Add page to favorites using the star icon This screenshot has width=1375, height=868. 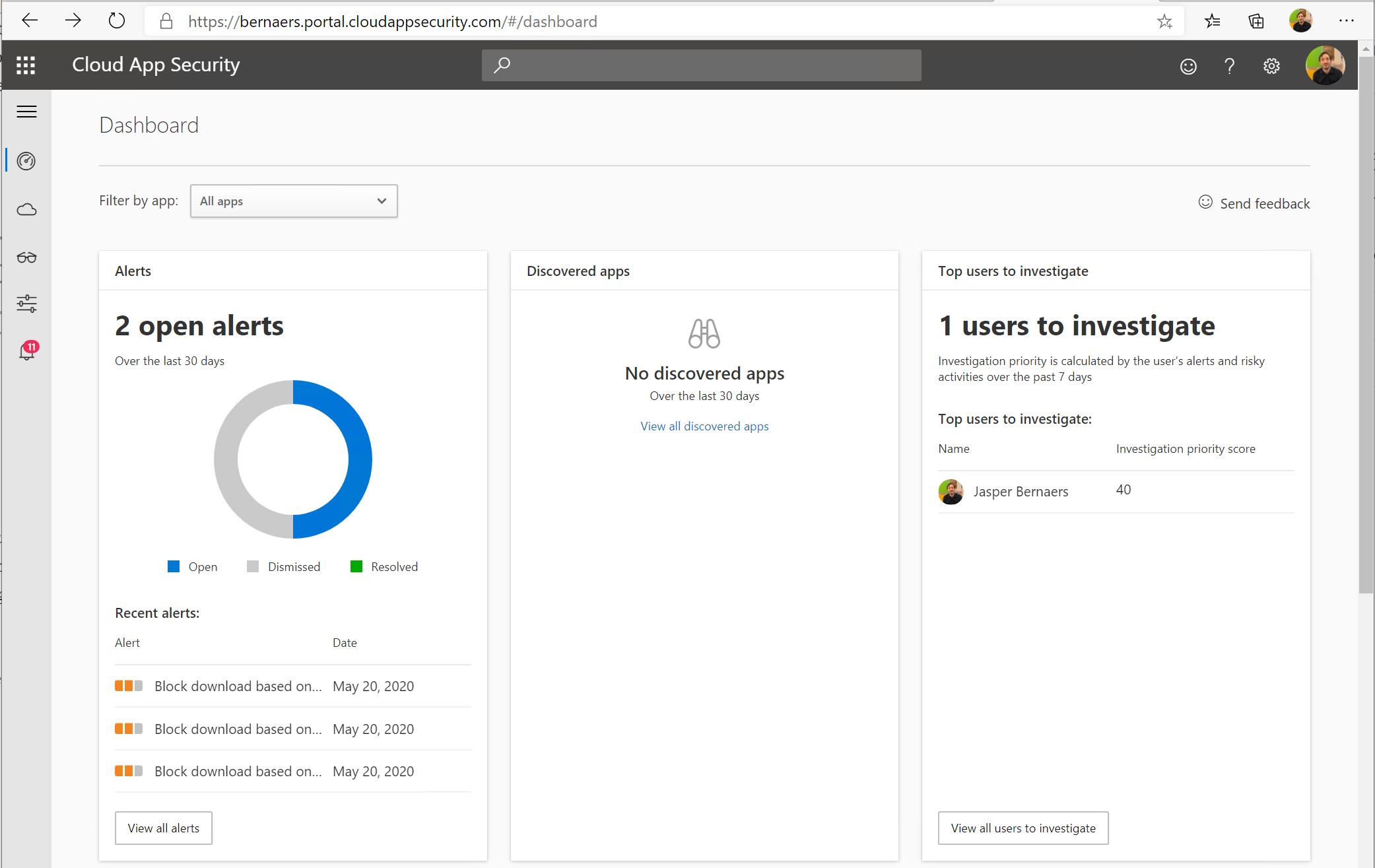(1164, 21)
